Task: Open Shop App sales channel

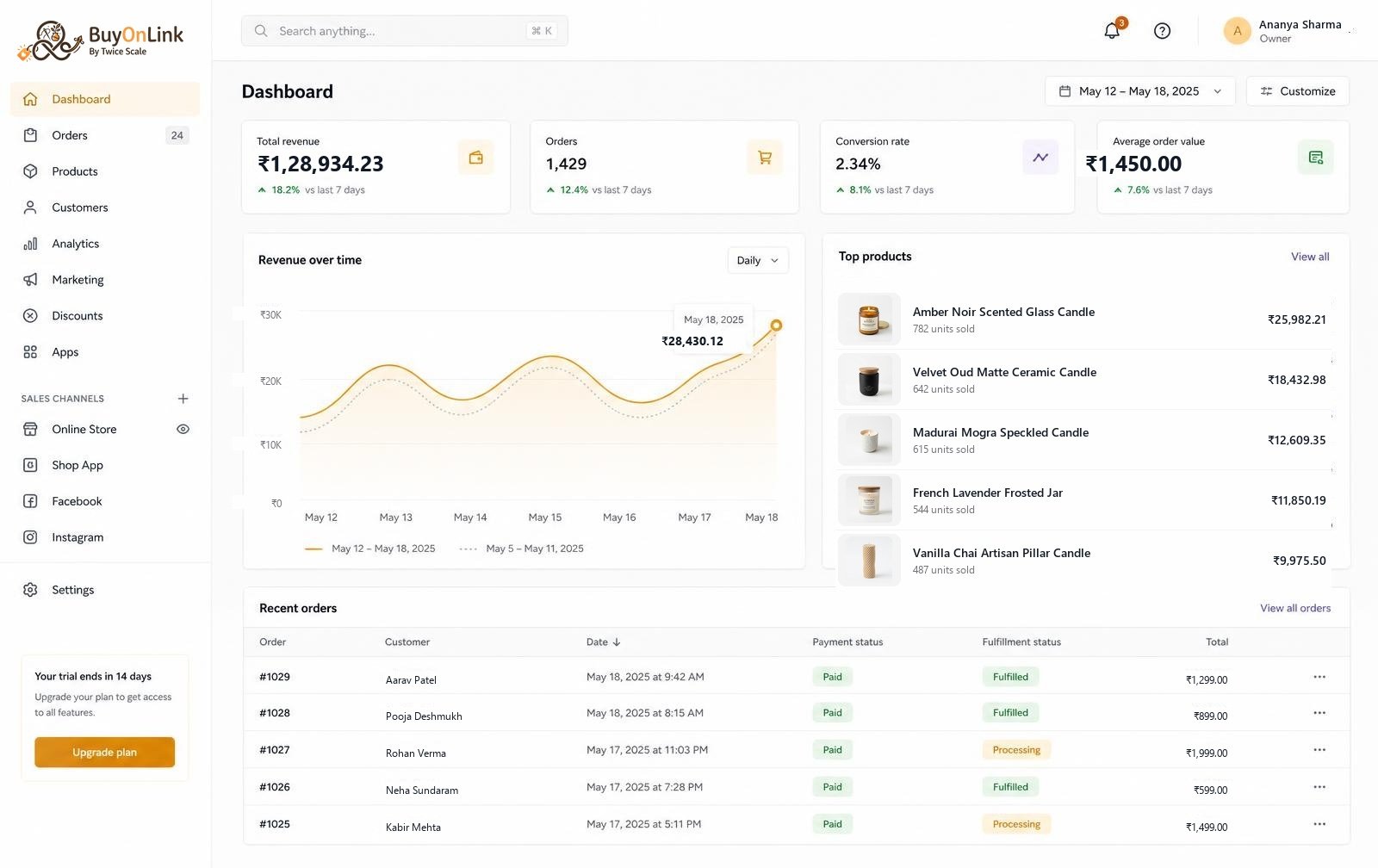Action: click(x=105, y=465)
